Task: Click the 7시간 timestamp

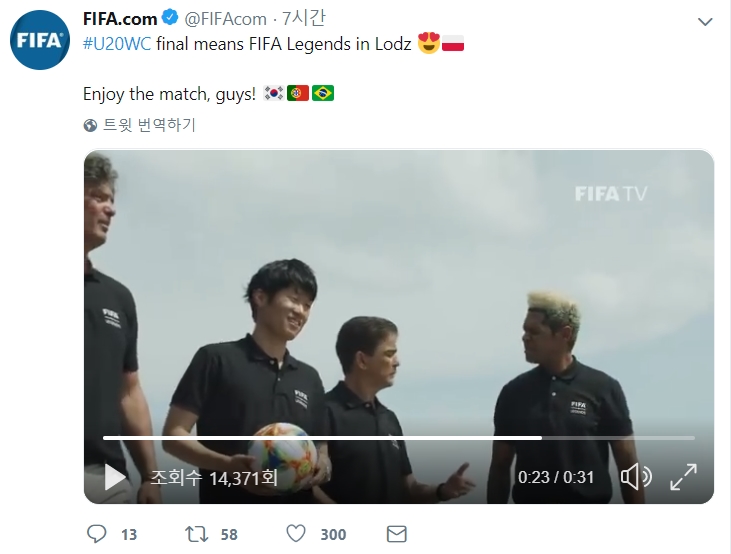Action: point(303,19)
